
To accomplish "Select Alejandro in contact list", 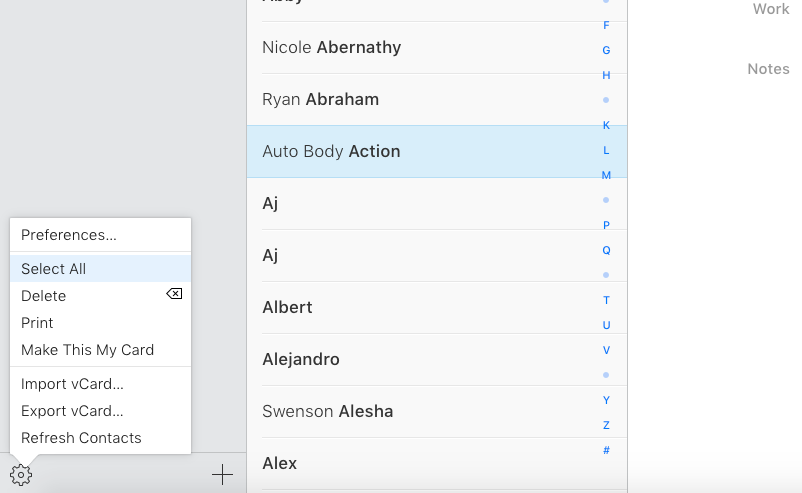I will click(x=301, y=359).
